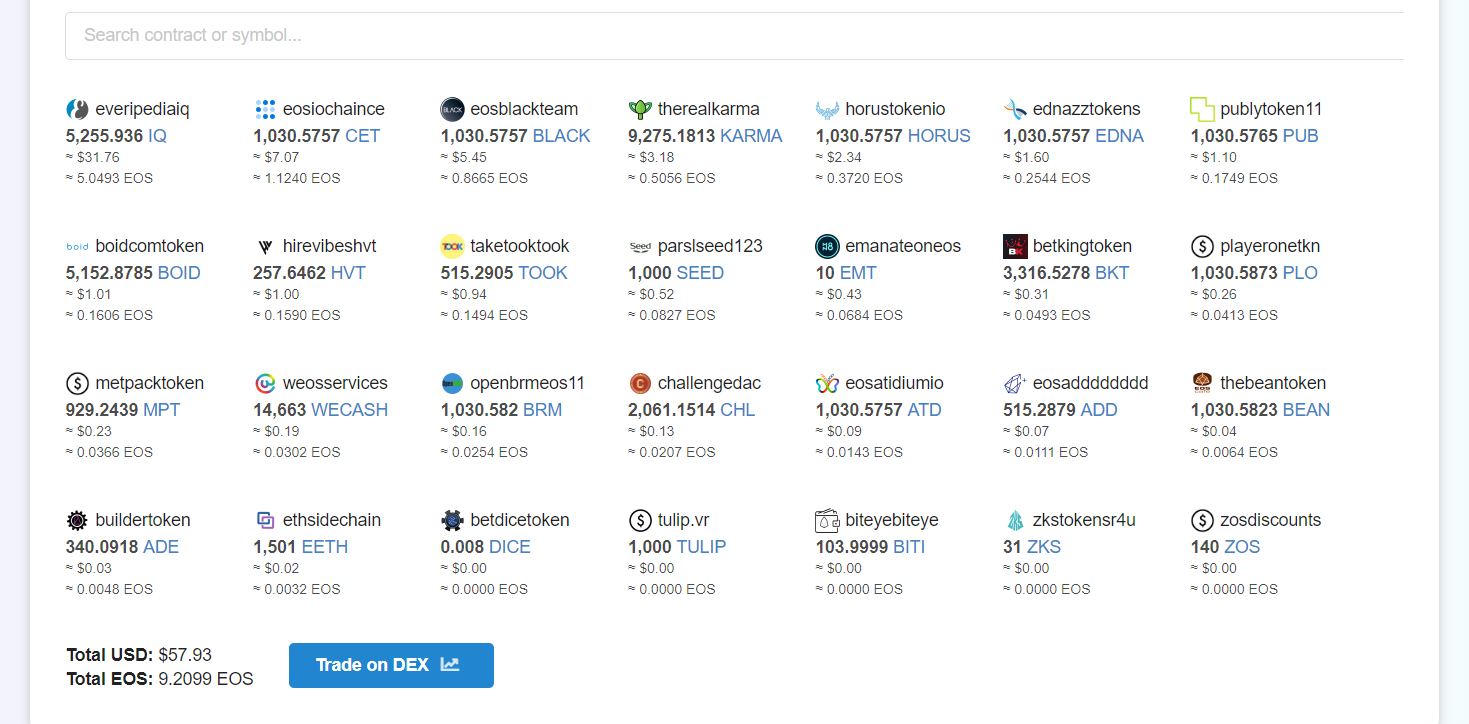Open the BEAN token symbol link

1306,410
